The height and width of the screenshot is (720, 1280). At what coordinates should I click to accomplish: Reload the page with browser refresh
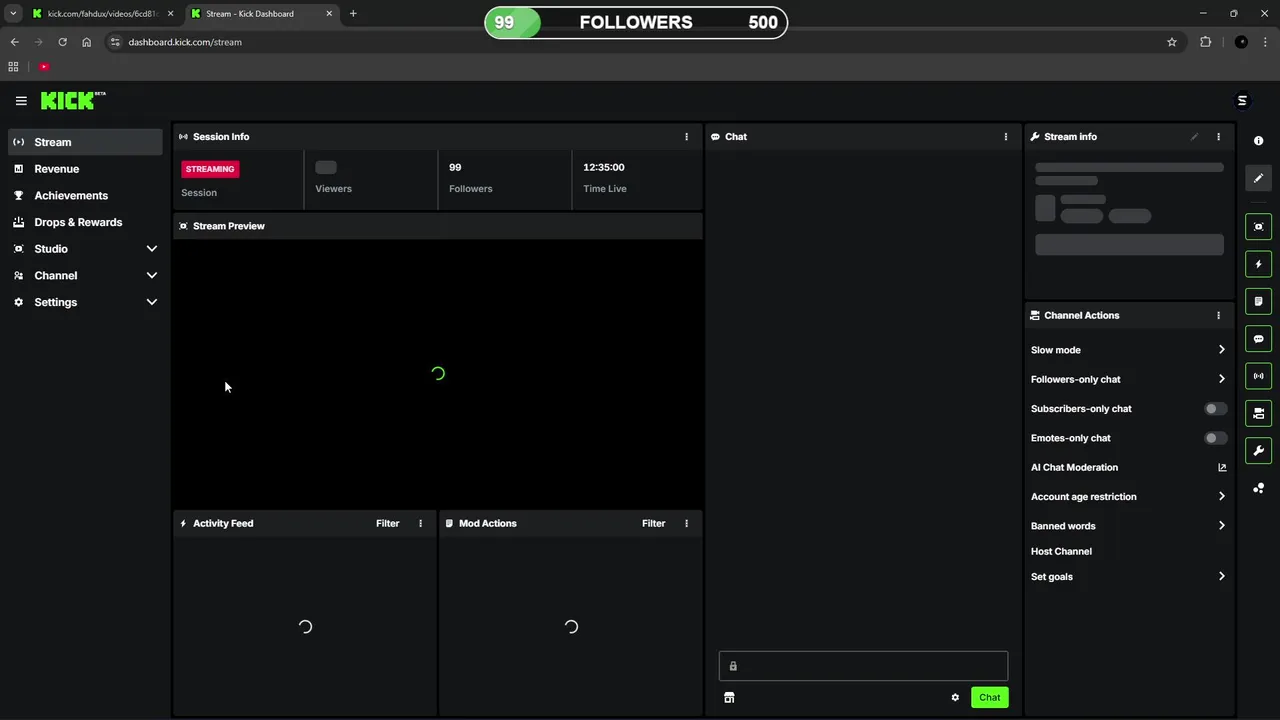[62, 42]
